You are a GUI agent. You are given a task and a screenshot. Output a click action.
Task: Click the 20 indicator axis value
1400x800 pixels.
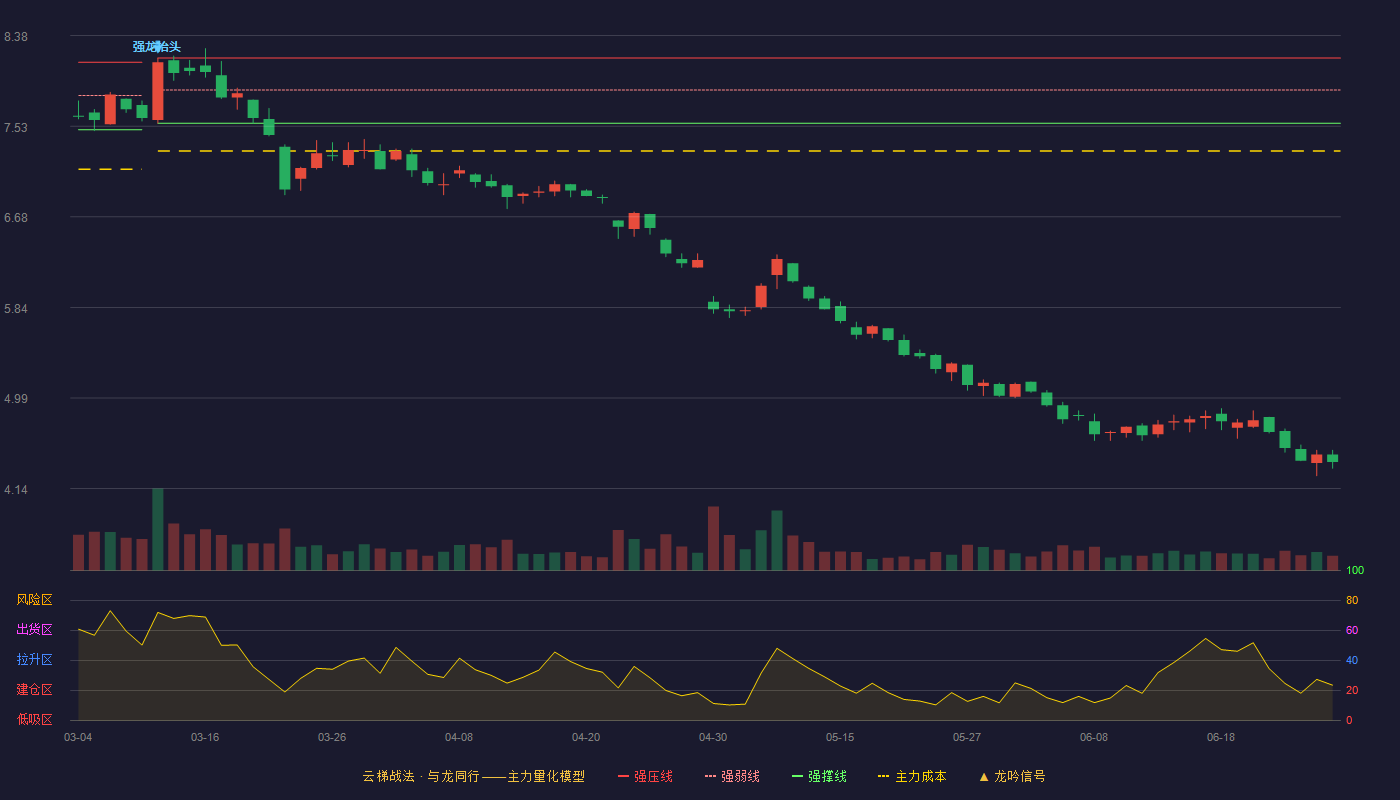[1352, 690]
